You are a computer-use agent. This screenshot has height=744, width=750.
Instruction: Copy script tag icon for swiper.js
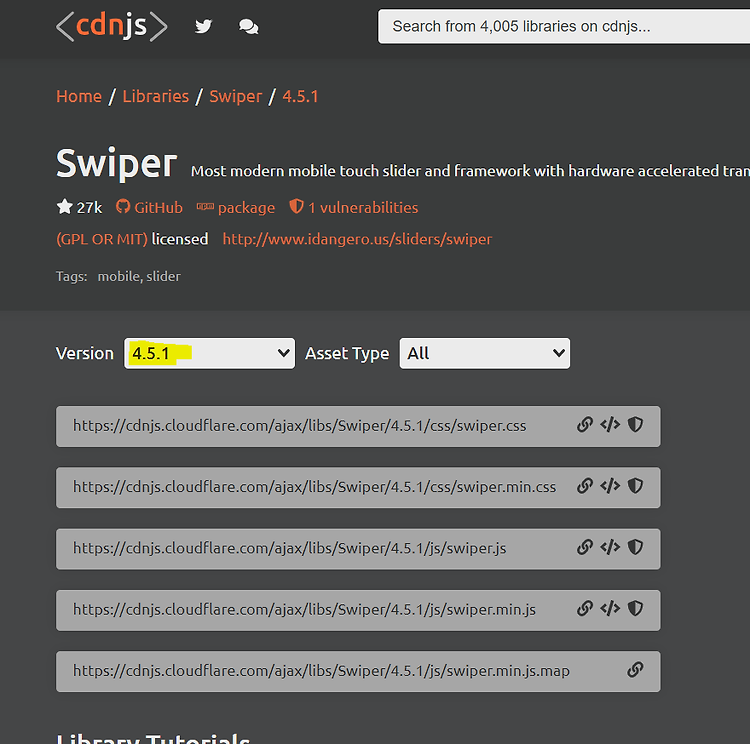coord(610,547)
